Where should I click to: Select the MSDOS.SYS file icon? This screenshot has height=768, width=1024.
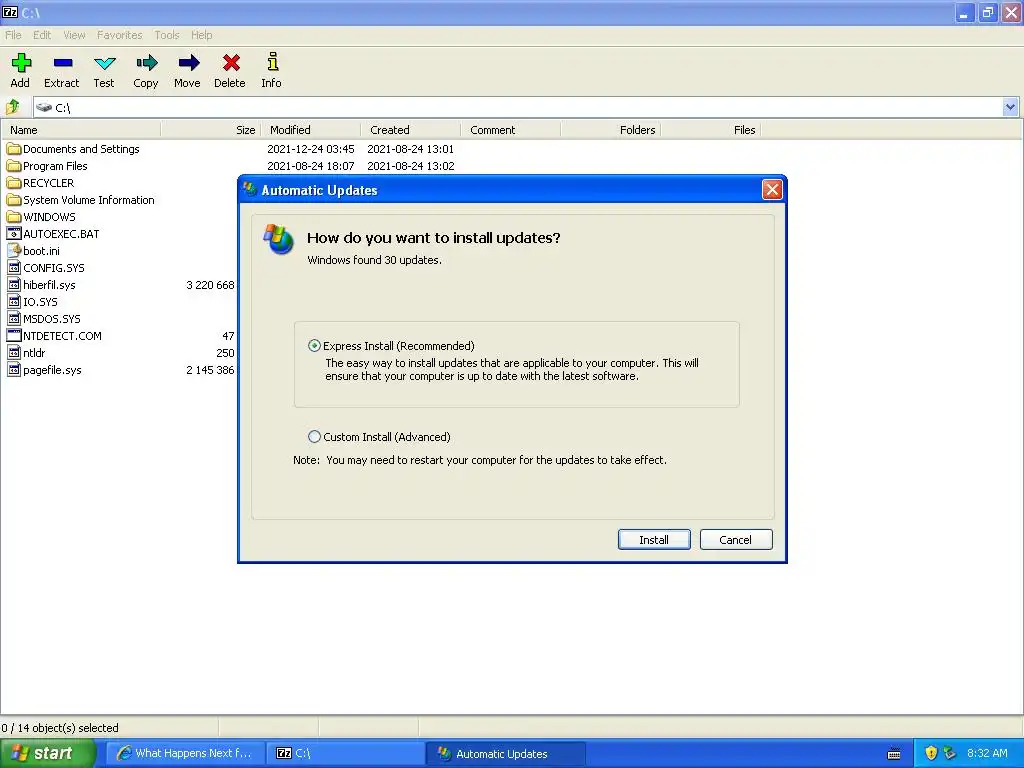(x=14, y=319)
